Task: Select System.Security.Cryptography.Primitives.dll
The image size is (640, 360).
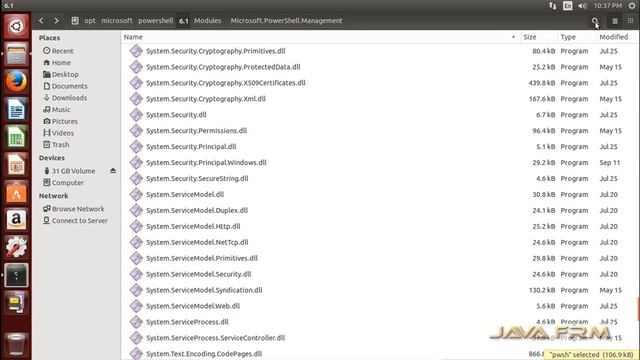Action: 216,51
